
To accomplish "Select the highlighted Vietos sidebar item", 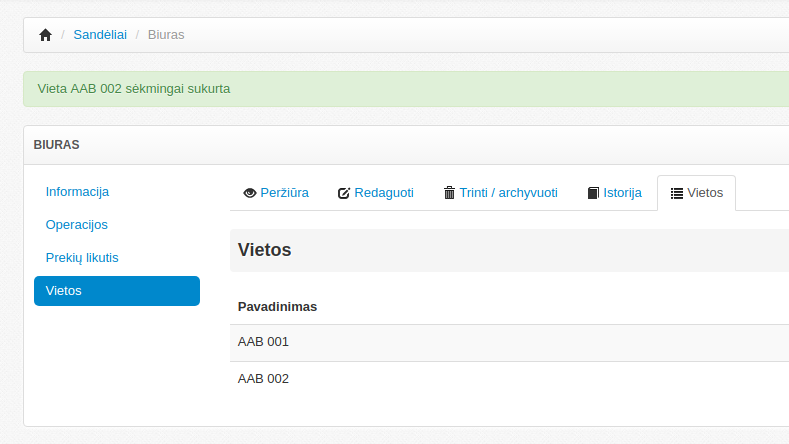I will [116, 291].
